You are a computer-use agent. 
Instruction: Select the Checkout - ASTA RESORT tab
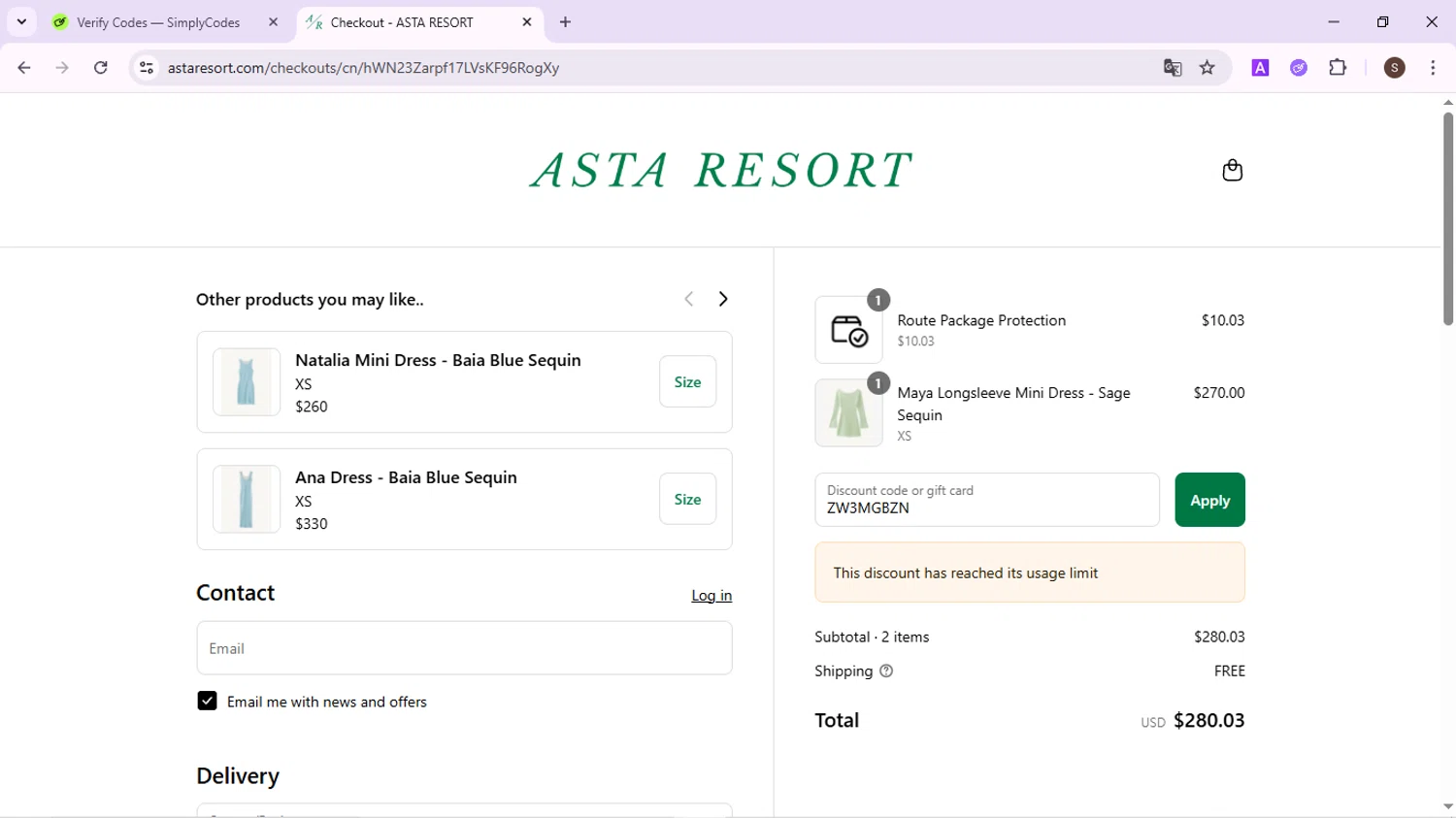click(419, 22)
